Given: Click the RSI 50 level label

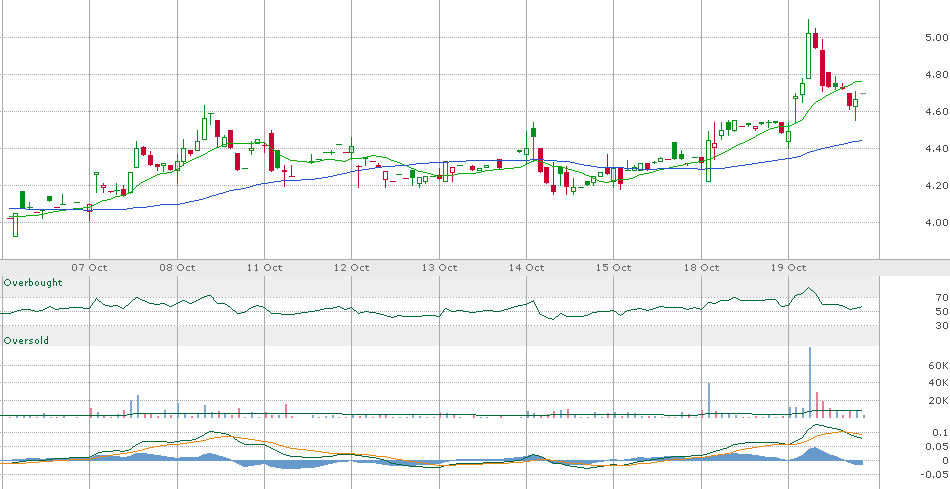Looking at the screenshot, I should point(942,311).
